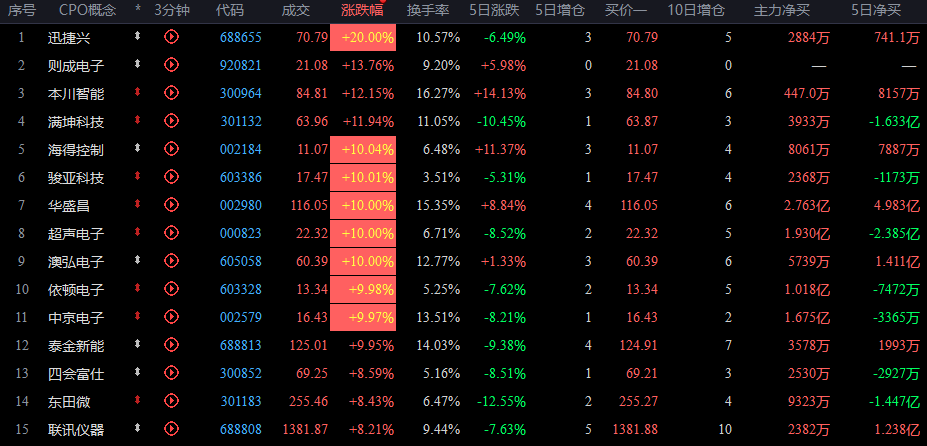Screen dimensions: 927x446
Task: Click the 1381.87 traded price cell
Action: (305, 429)
